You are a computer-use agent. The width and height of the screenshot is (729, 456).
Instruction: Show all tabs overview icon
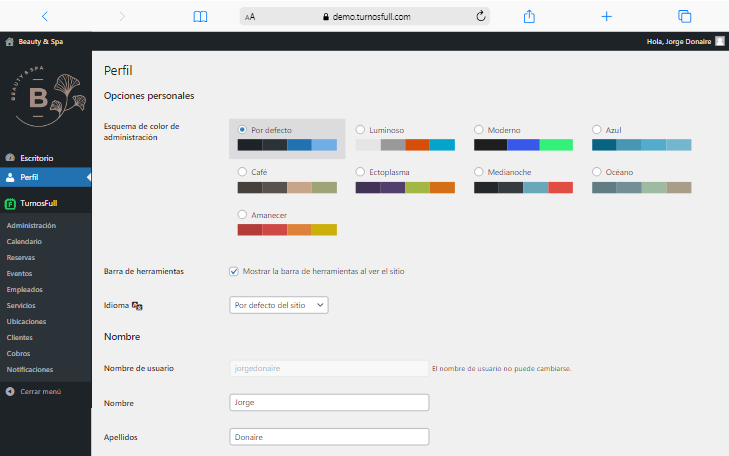pos(685,16)
